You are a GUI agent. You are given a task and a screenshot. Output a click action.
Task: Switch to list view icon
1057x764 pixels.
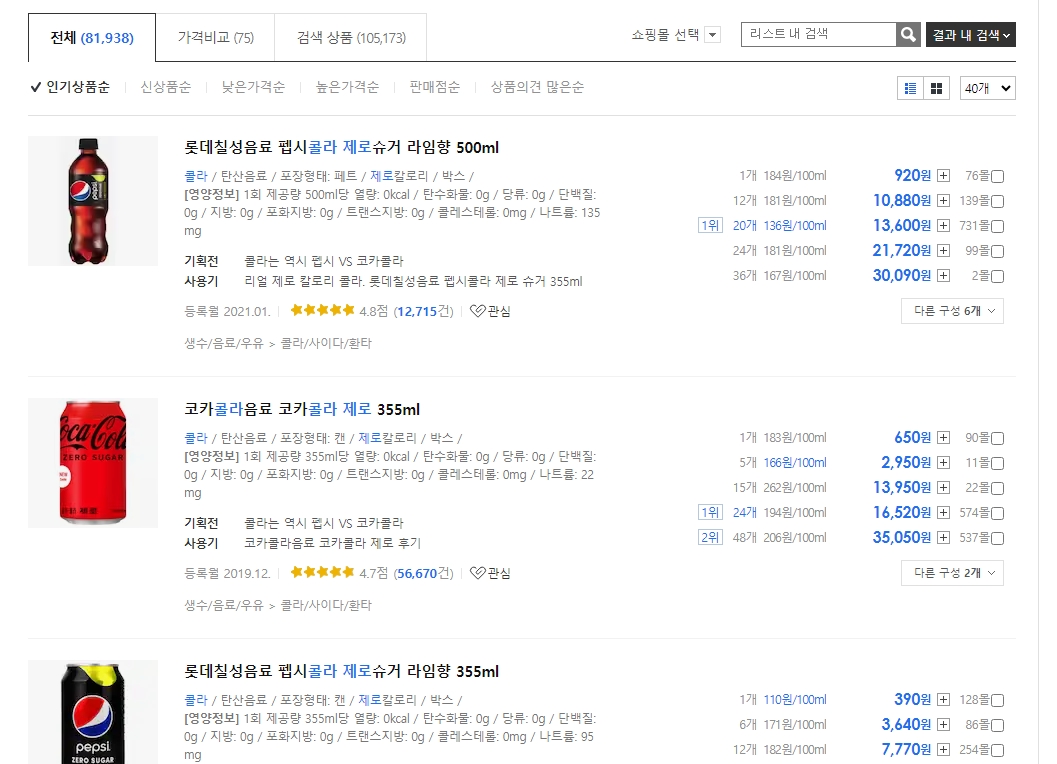[x=910, y=88]
